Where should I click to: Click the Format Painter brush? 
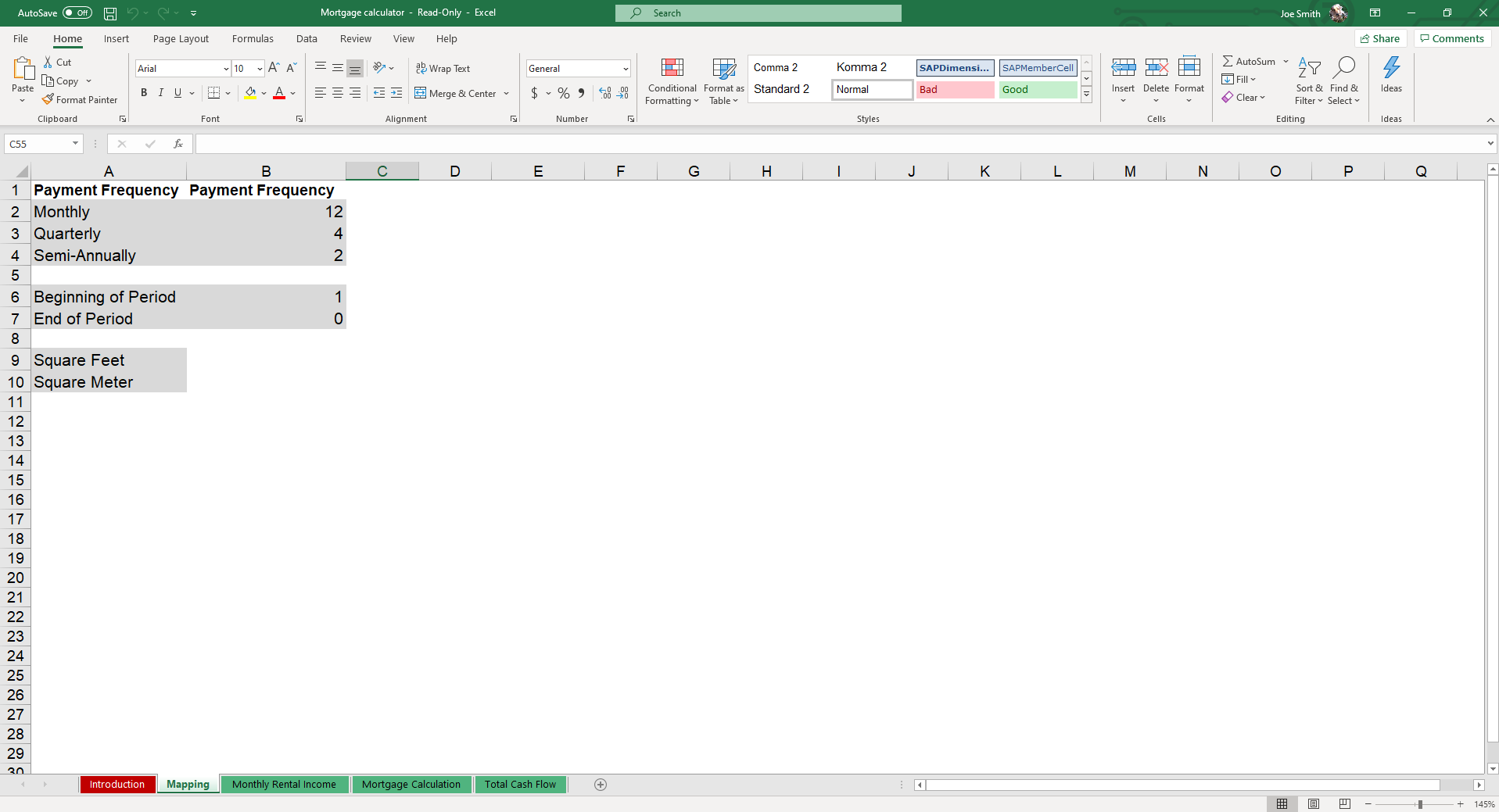pyautogui.click(x=48, y=100)
